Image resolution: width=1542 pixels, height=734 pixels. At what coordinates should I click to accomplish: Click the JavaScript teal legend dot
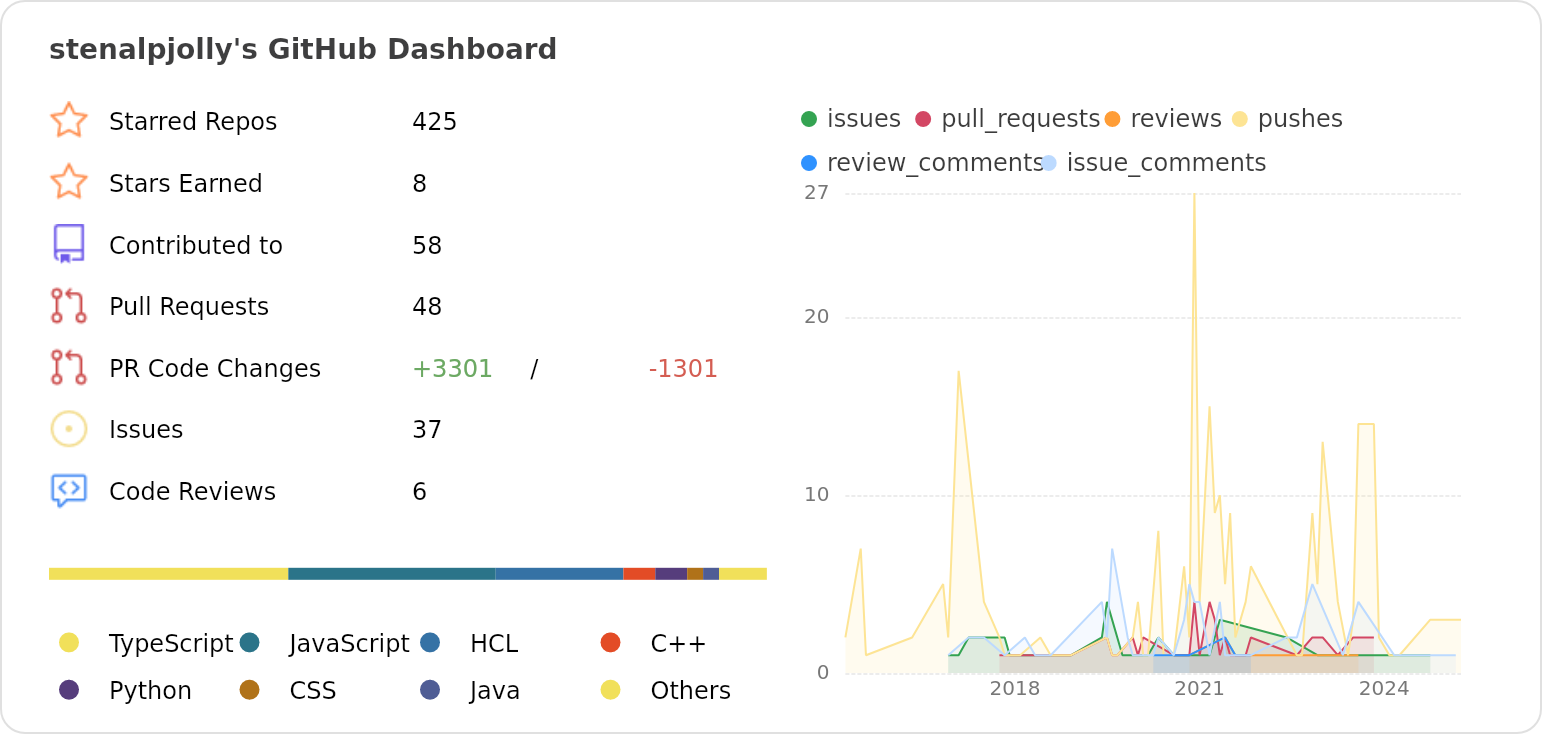(x=250, y=642)
